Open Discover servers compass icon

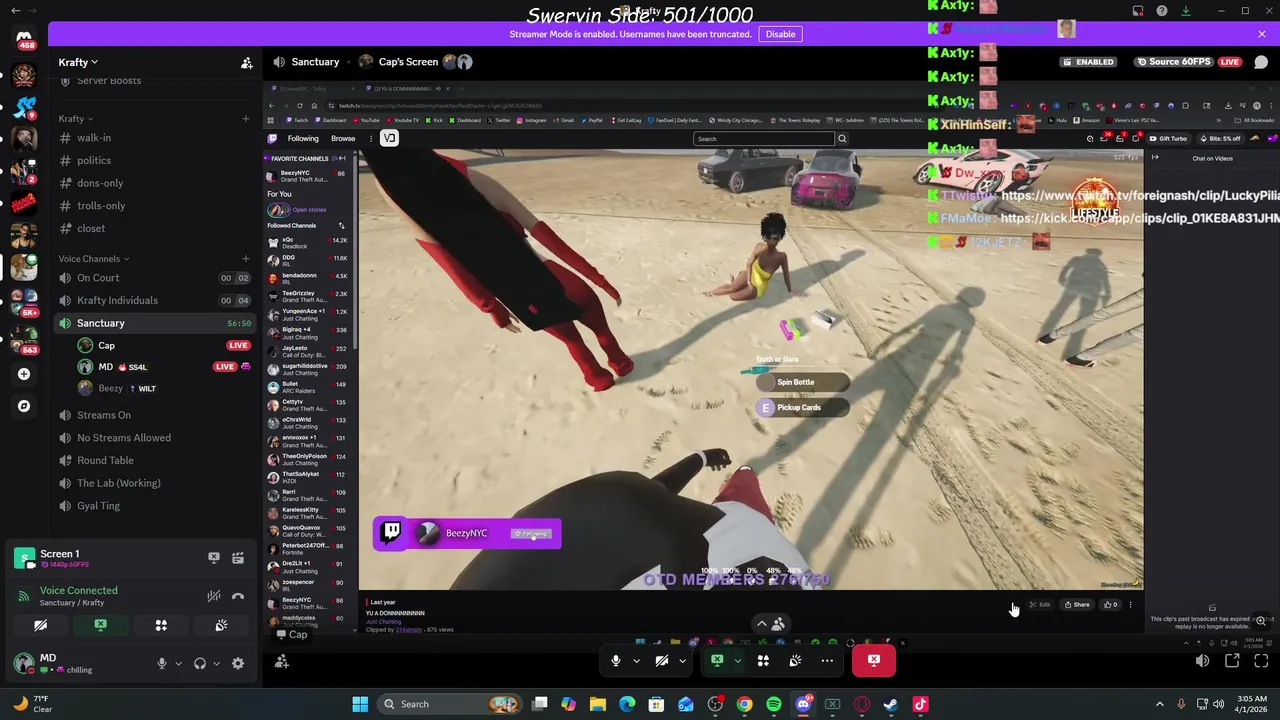(24, 406)
